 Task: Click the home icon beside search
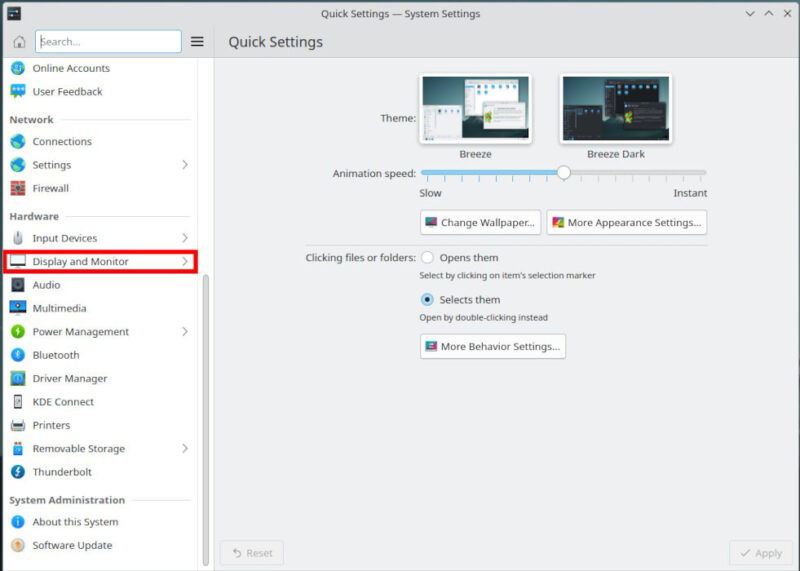coord(19,42)
